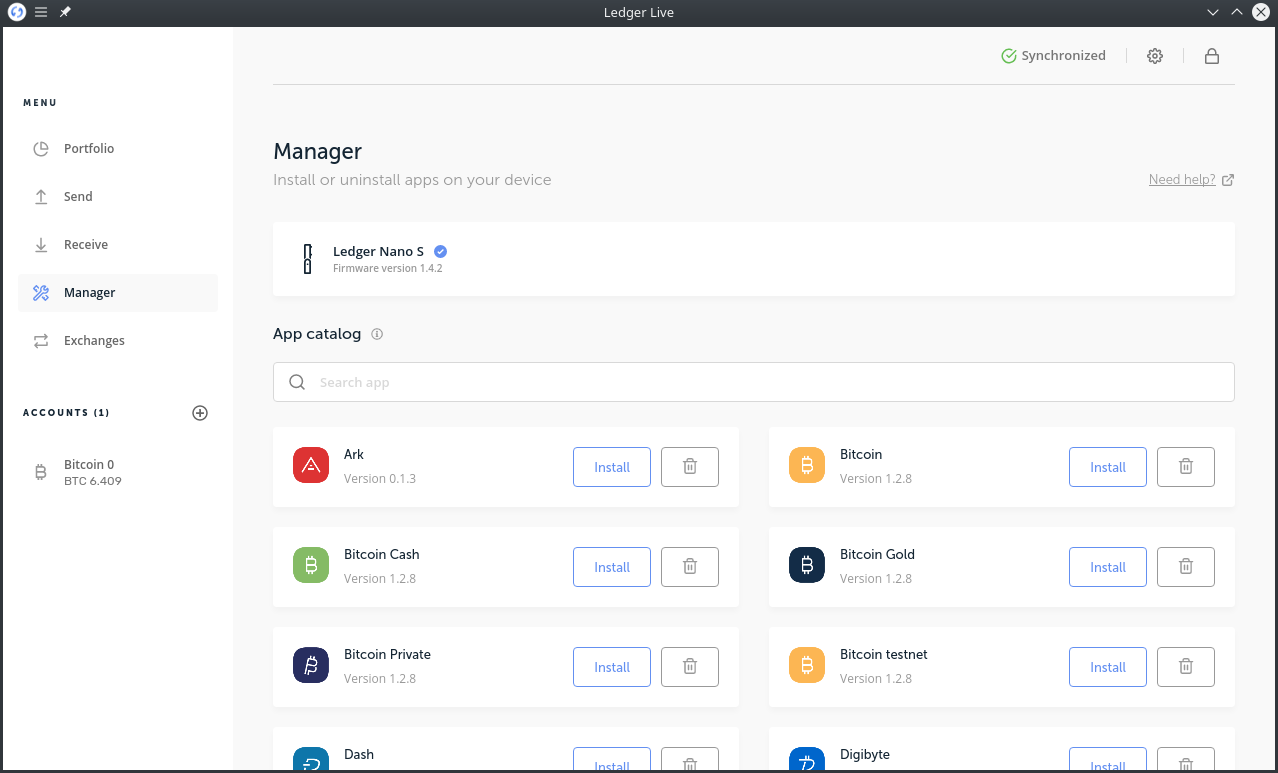Image resolution: width=1278 pixels, height=773 pixels.
Task: Click the Synchronized status checkmark
Action: pyautogui.click(x=1008, y=56)
